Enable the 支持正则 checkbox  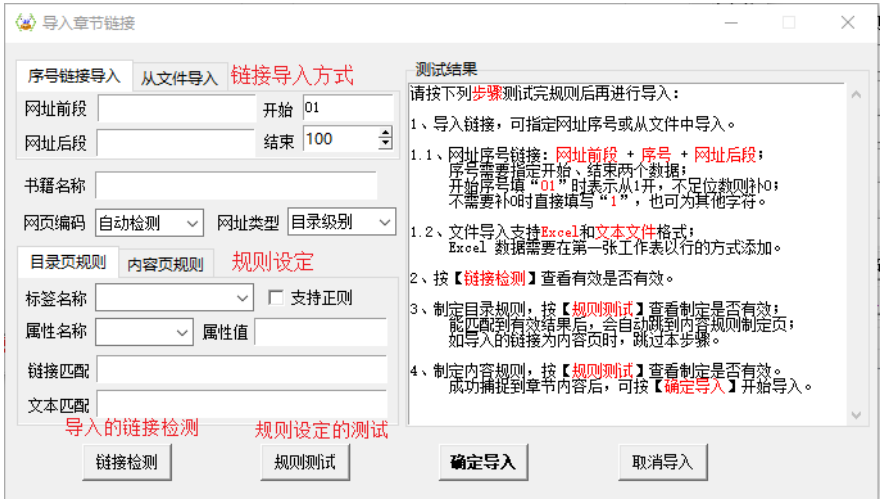[x=276, y=298]
